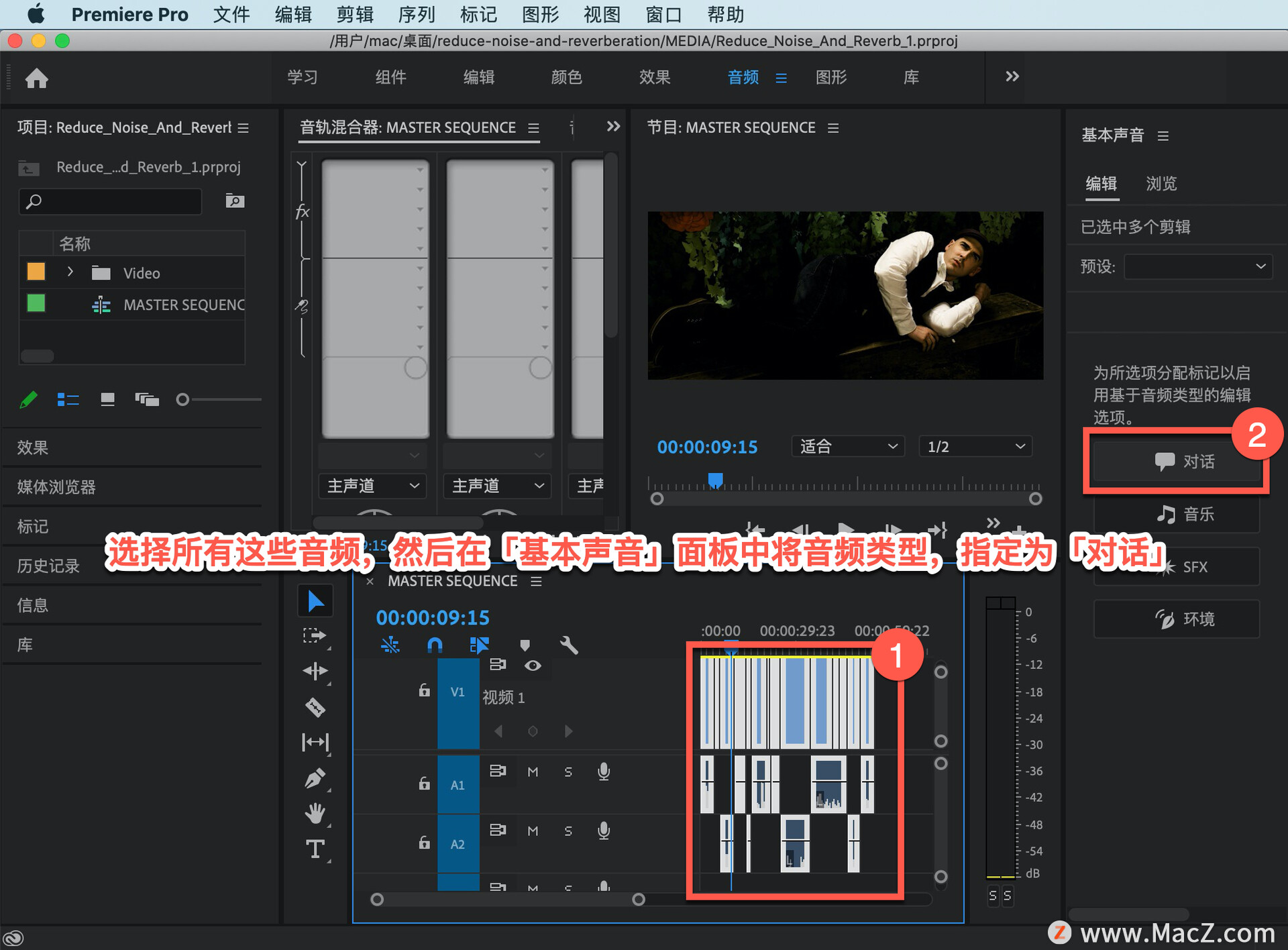Toggle V1 sync lock icon
The height and width of the screenshot is (950, 1288).
498,664
